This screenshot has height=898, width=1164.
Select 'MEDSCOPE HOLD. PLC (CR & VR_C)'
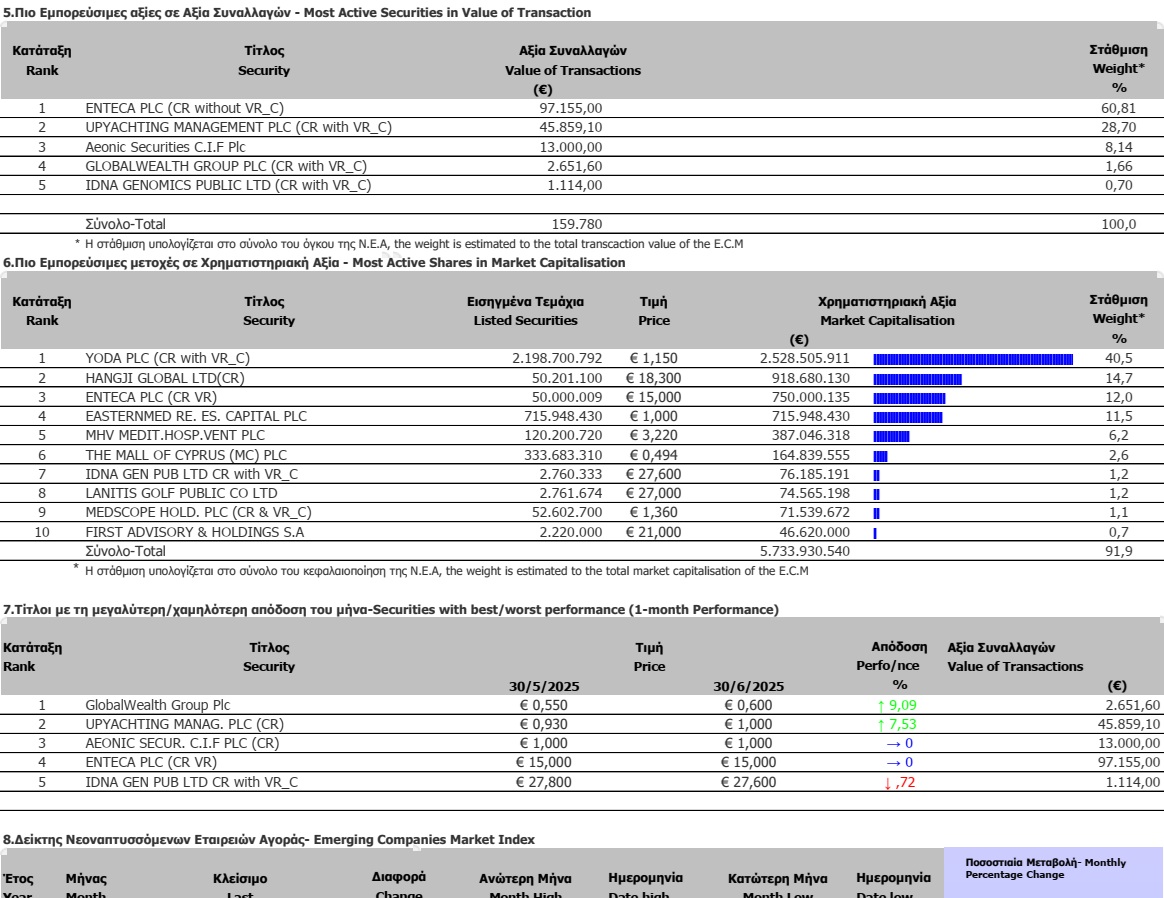point(198,513)
